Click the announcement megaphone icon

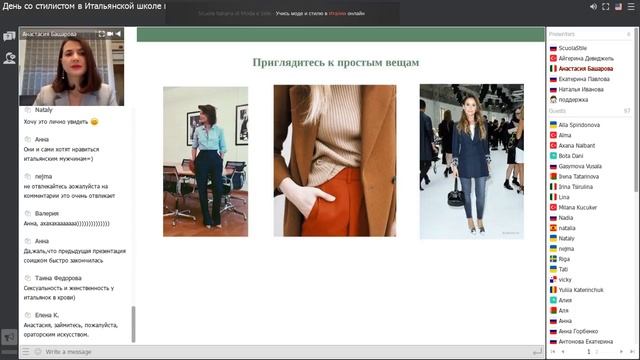click(x=9, y=337)
